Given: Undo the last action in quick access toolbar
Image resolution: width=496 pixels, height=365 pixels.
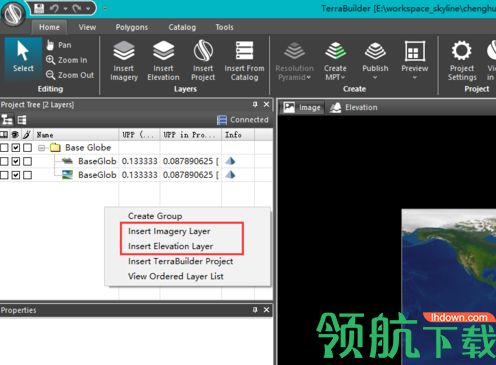Looking at the screenshot, I should (54, 8).
